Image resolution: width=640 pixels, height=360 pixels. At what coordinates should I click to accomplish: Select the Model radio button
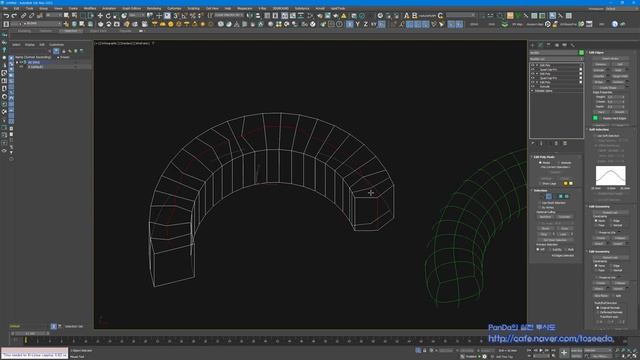tap(540, 162)
